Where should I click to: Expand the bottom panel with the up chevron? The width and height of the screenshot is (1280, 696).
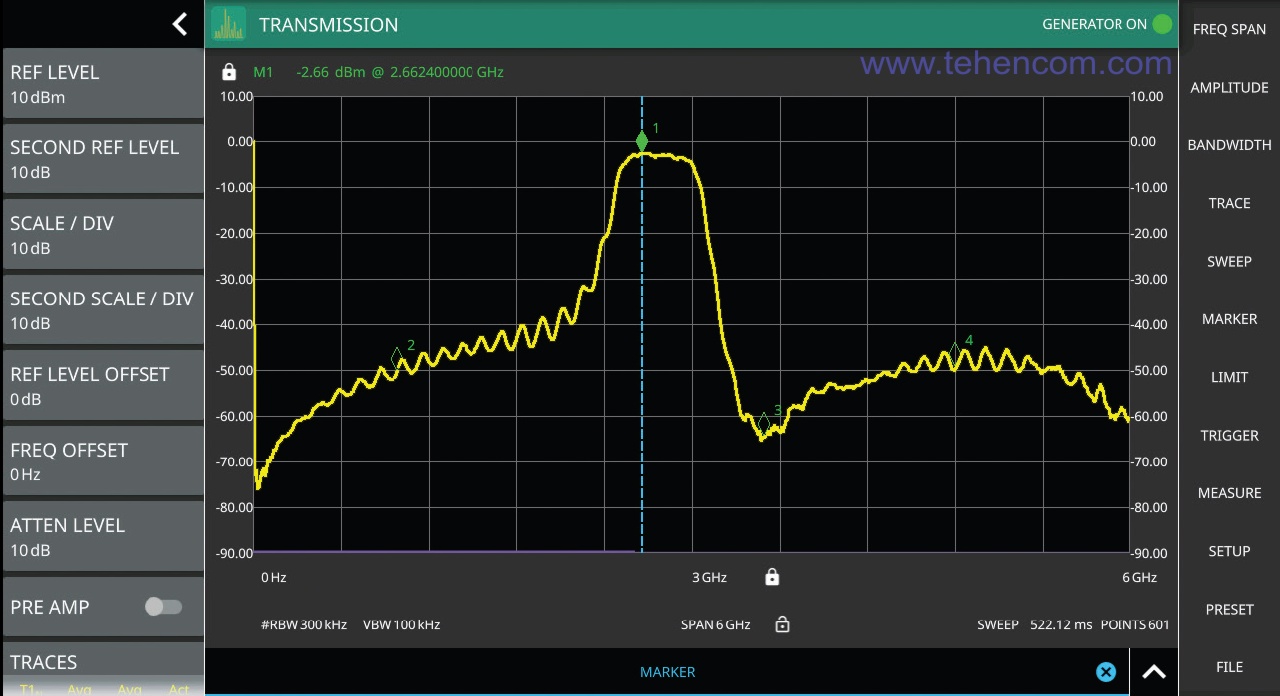click(x=1154, y=672)
